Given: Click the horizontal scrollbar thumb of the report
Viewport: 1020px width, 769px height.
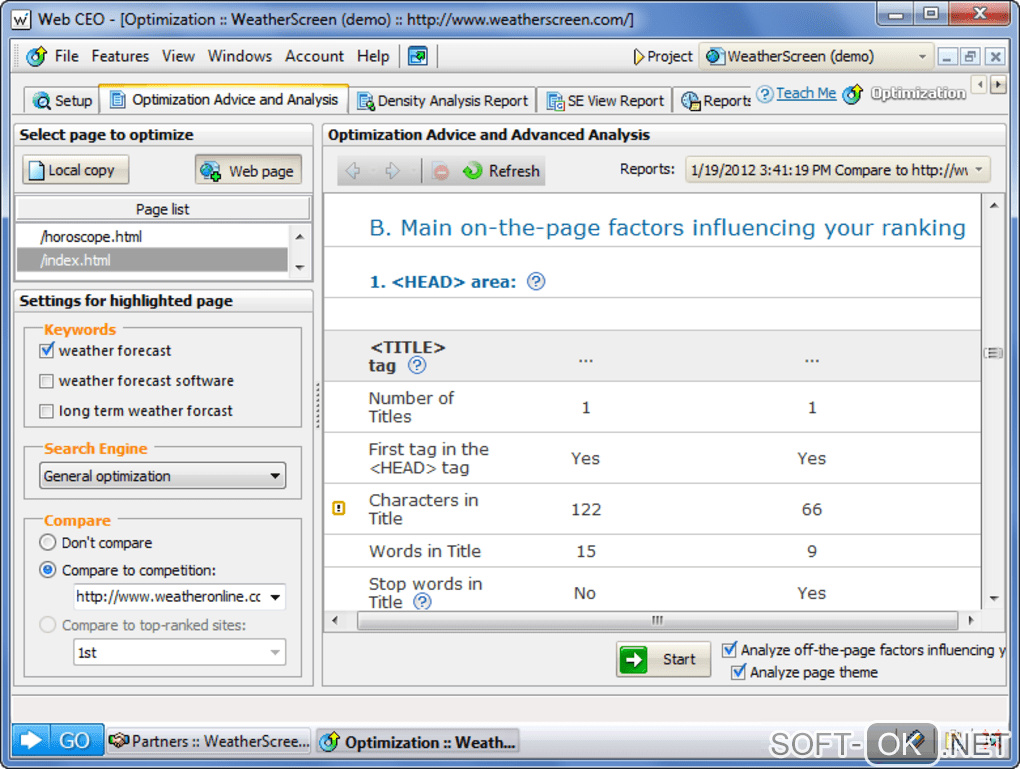Looking at the screenshot, I should point(657,620).
